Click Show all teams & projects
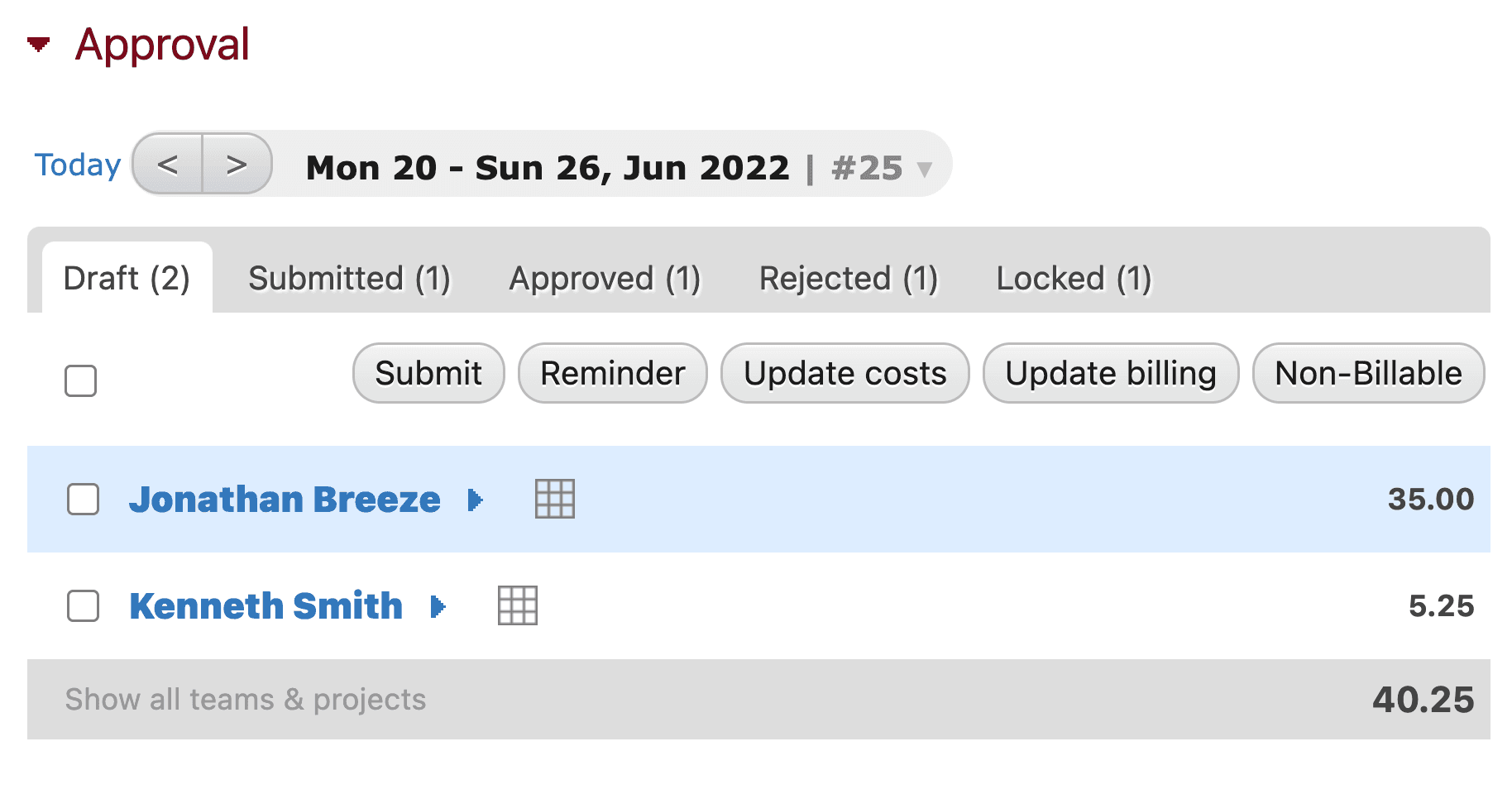 coord(246,700)
